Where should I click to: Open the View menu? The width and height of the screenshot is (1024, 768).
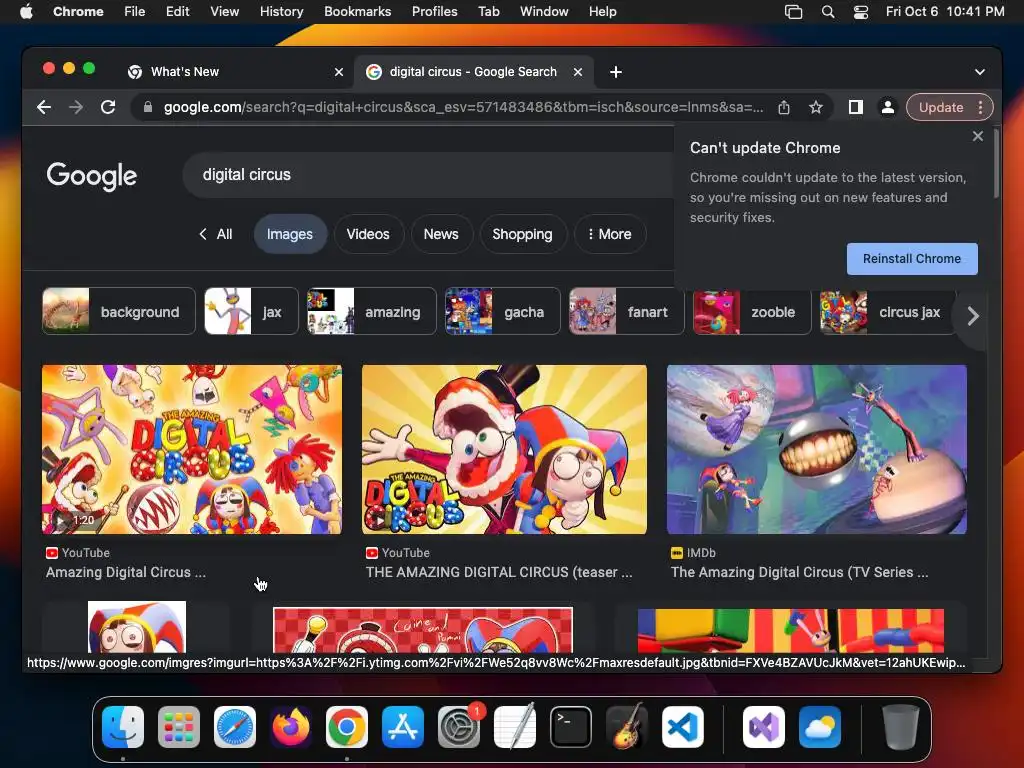coord(224,11)
